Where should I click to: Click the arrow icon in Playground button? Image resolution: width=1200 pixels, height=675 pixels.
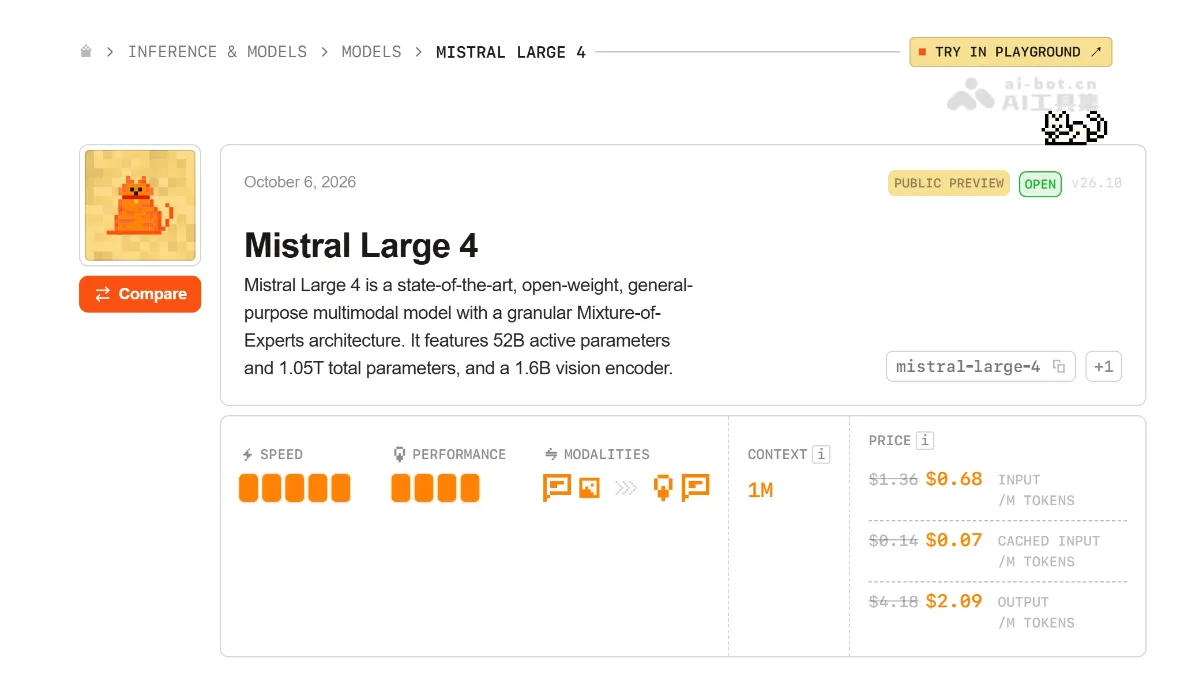click(x=1096, y=52)
